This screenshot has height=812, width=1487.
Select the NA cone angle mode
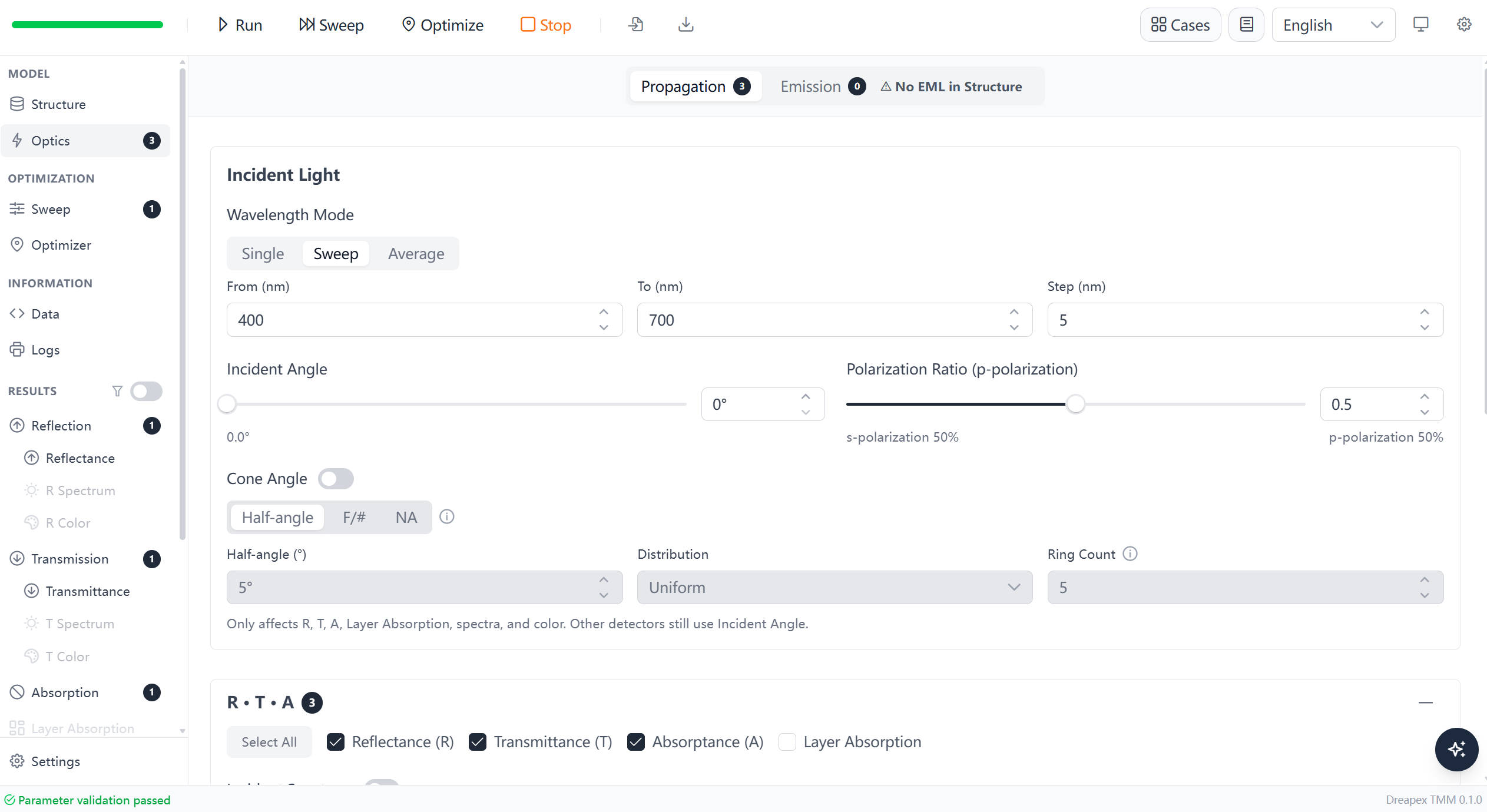pyautogui.click(x=406, y=518)
